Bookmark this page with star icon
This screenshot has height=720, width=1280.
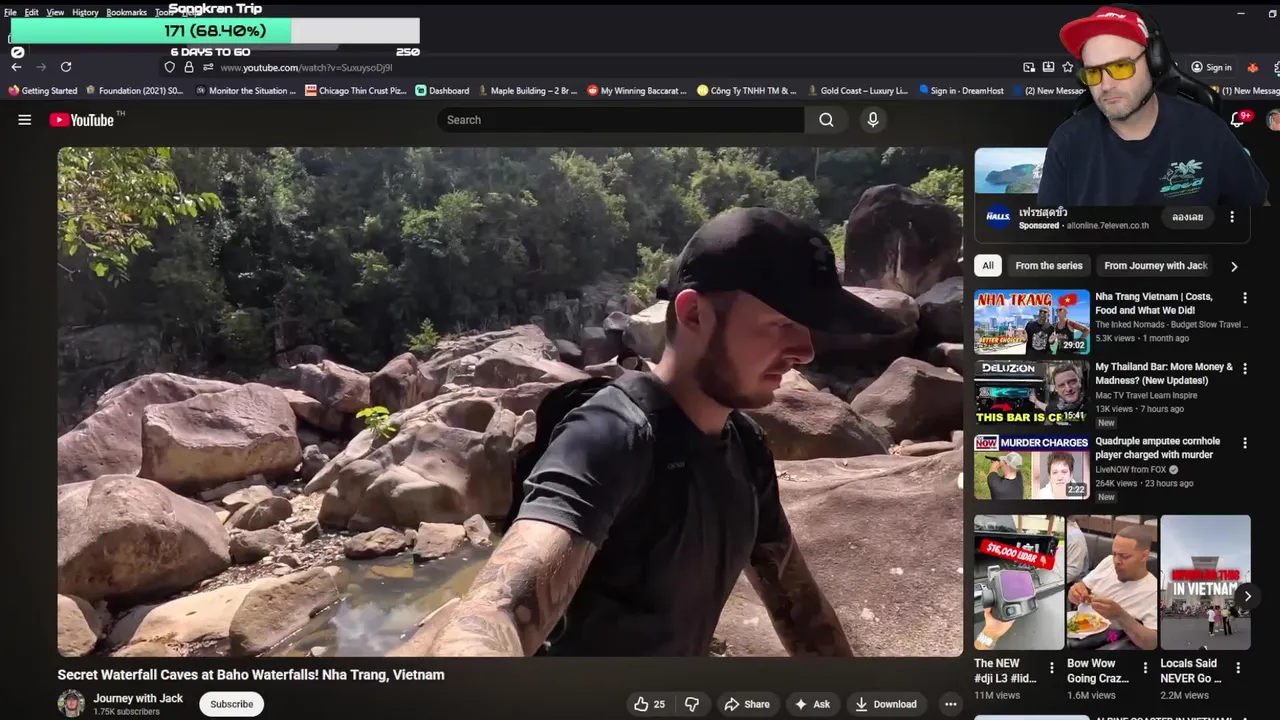1067,67
